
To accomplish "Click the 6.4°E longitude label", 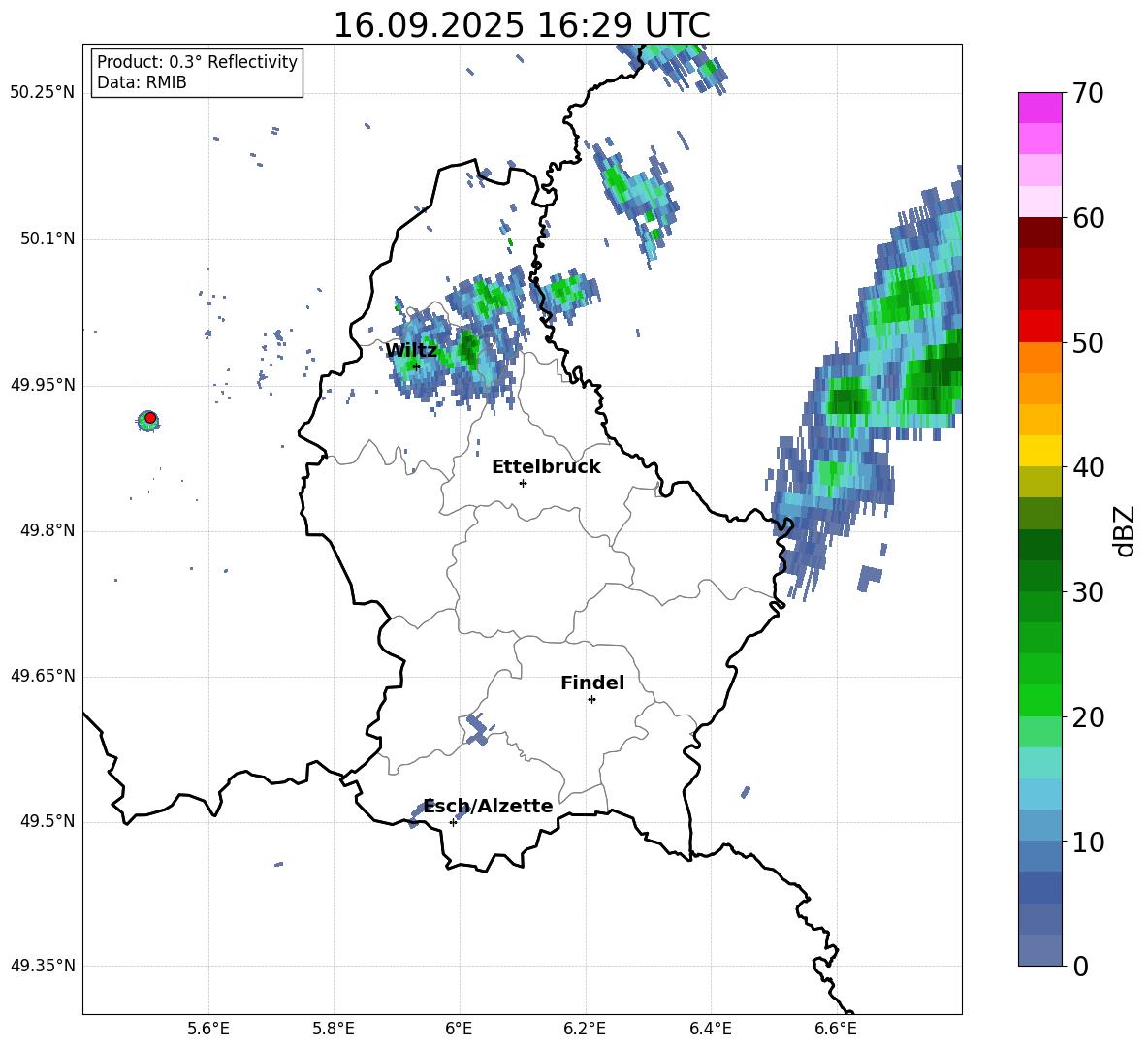I will [710, 1029].
